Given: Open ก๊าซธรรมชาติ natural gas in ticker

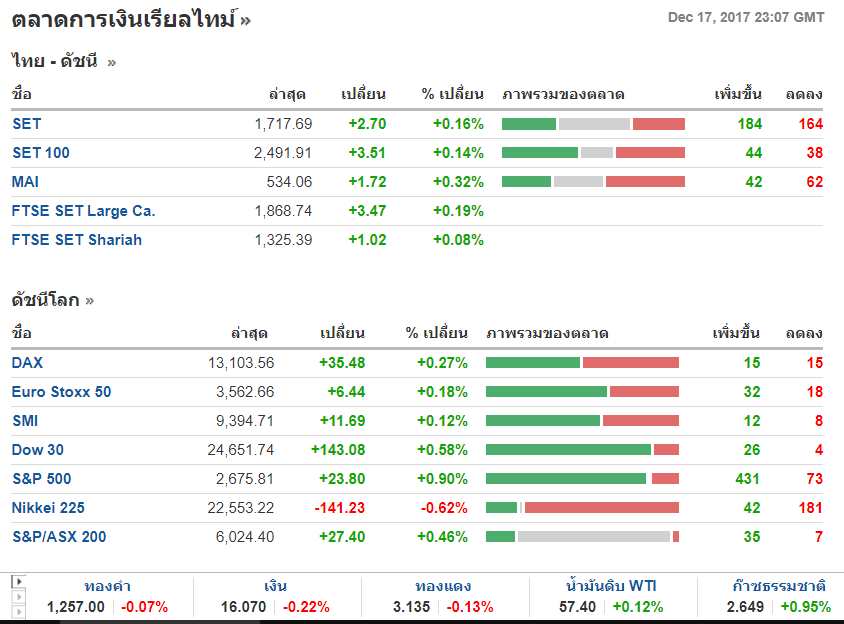Looking at the screenshot, I should click(x=779, y=586).
